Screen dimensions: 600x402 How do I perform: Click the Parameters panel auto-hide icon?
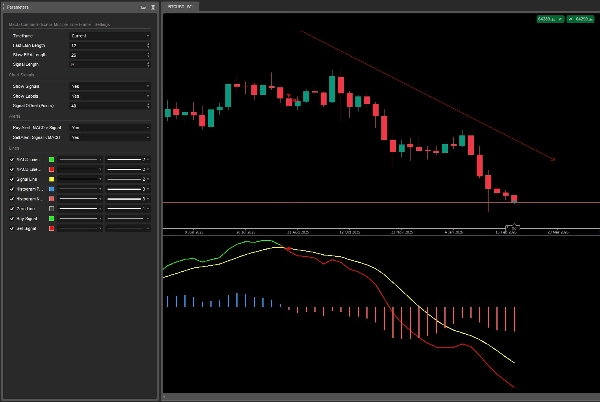pos(143,7)
